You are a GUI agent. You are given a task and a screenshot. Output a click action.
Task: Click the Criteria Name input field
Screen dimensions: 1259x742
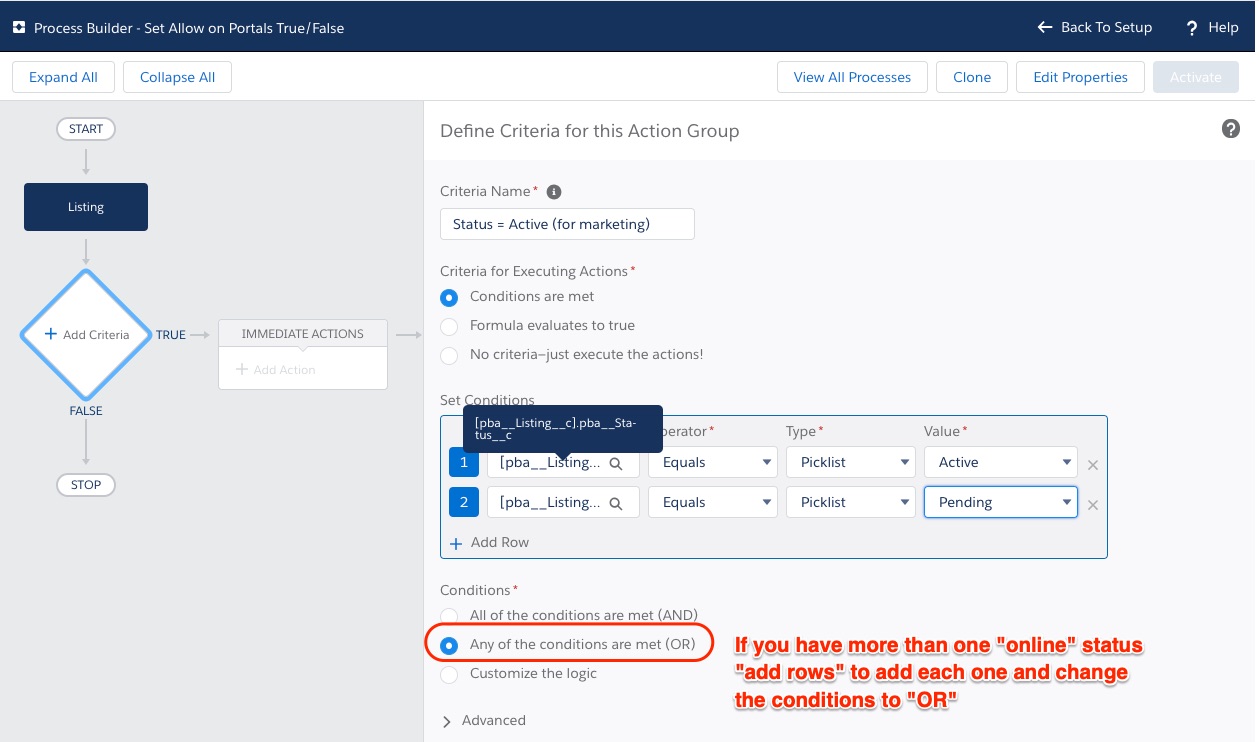tap(567, 224)
